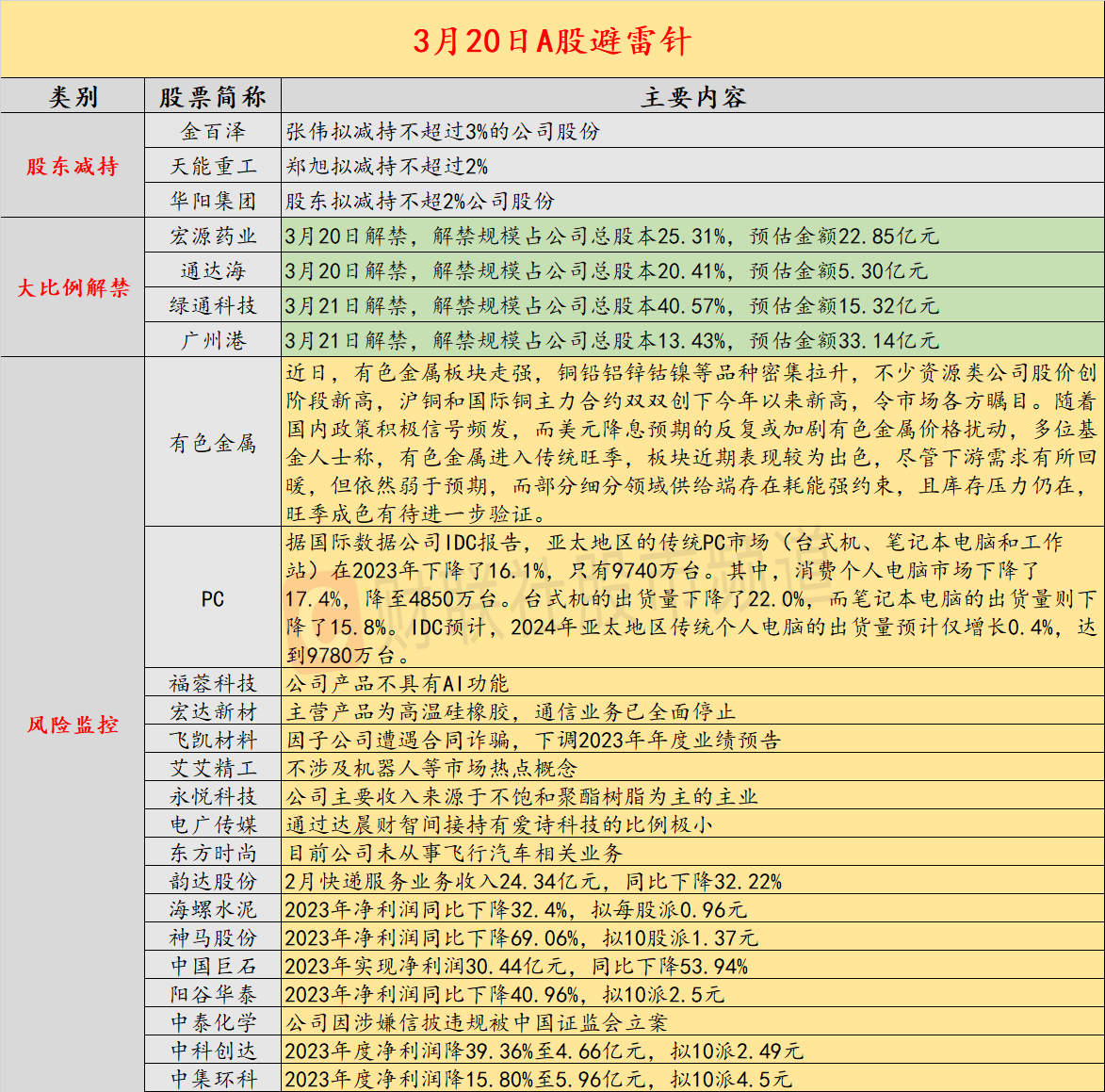
Task: Select the 广州港 stock name cell
Action: point(213,340)
